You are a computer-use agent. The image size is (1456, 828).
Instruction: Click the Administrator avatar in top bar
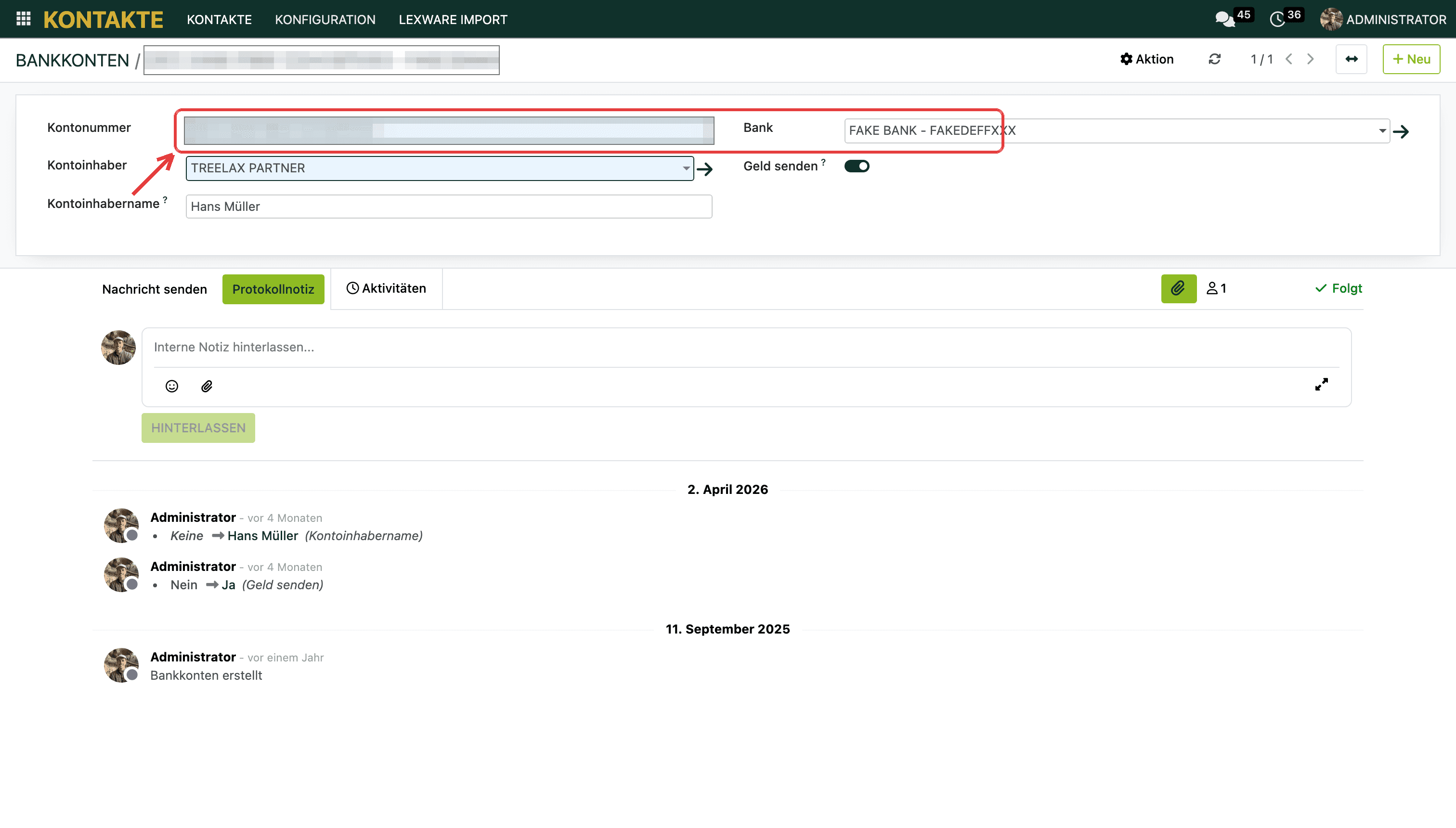pos(1331,19)
